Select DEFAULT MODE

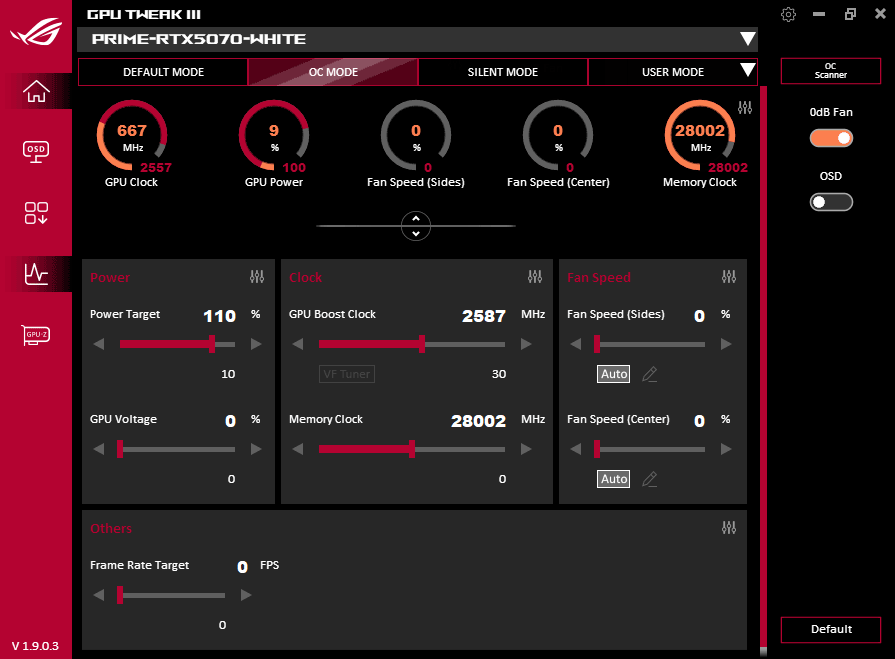[x=162, y=71]
